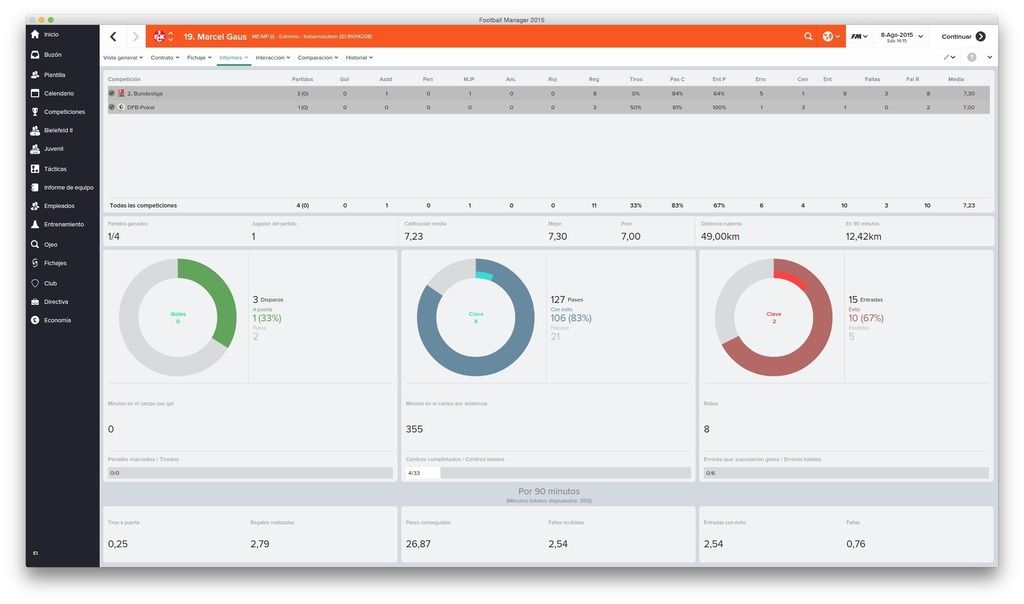Screen dimensions: 1024x604
Task: Go forward with the right arrow
Action: coord(135,37)
